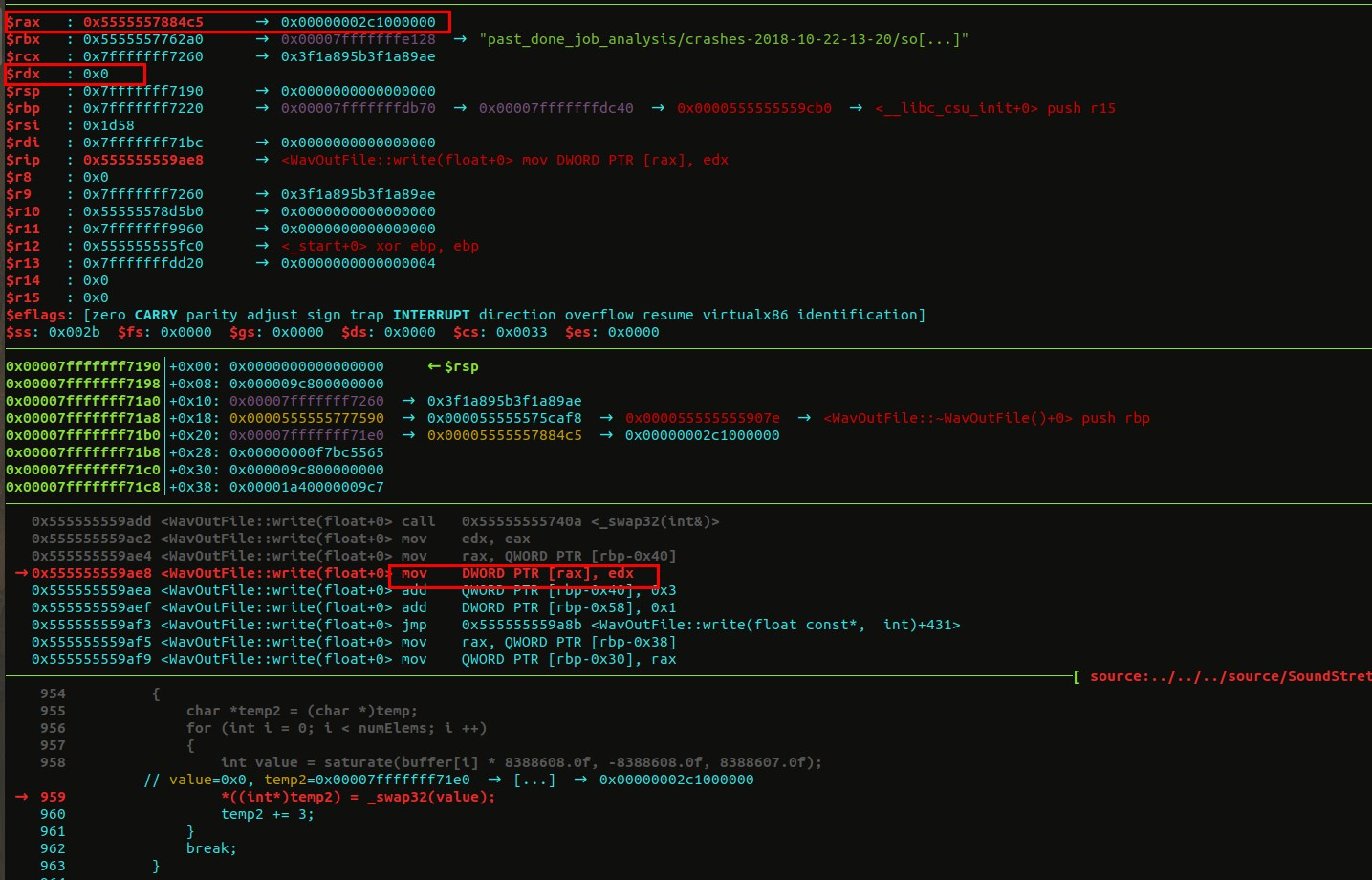
Task: Click the $rax value 0x5555557884c5
Action: coord(143,22)
